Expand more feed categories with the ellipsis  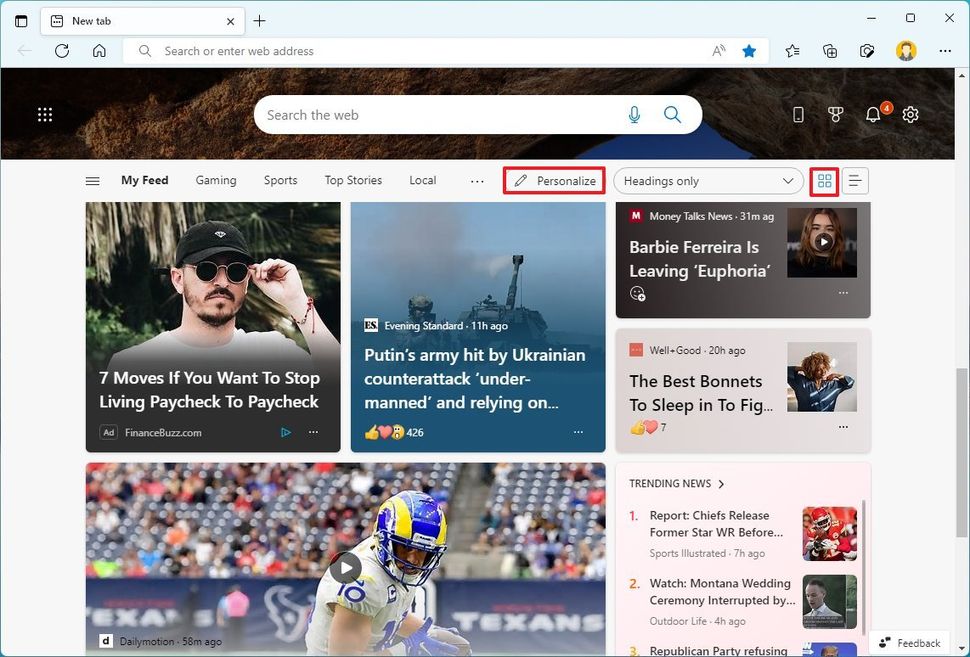pyautogui.click(x=477, y=181)
